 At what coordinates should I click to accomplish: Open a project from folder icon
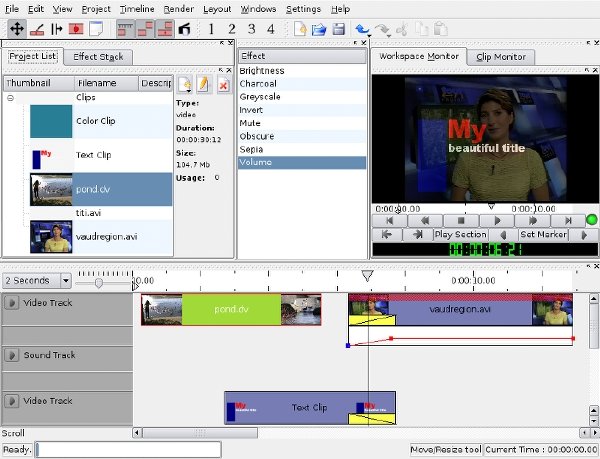pyautogui.click(x=319, y=29)
